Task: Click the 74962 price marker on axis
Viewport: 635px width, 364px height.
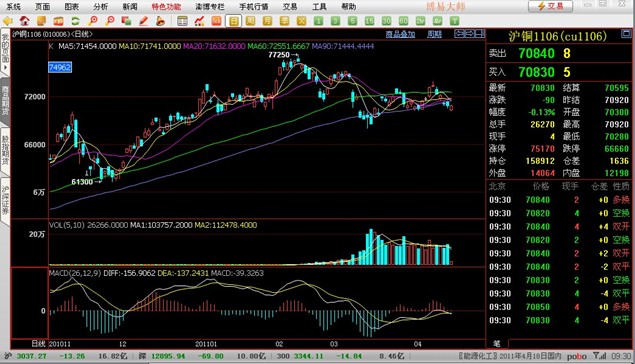Action: coord(60,67)
